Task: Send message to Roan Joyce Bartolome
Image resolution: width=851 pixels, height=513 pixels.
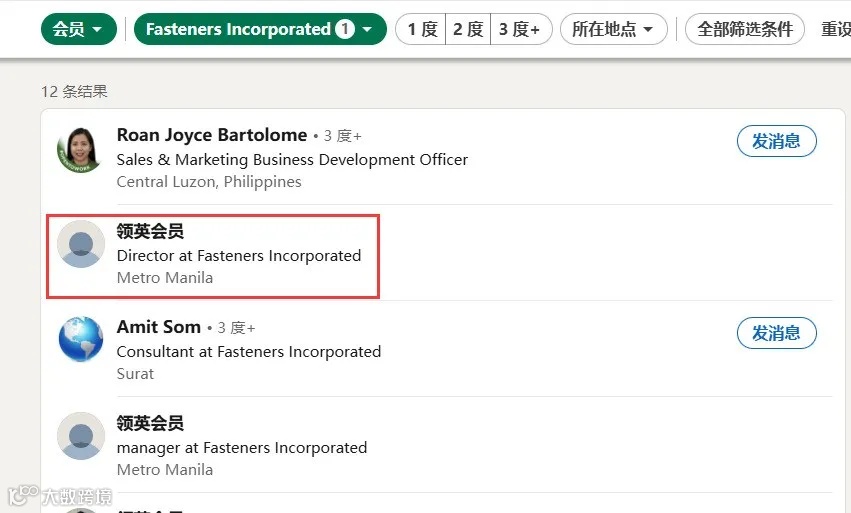Action: pos(776,141)
